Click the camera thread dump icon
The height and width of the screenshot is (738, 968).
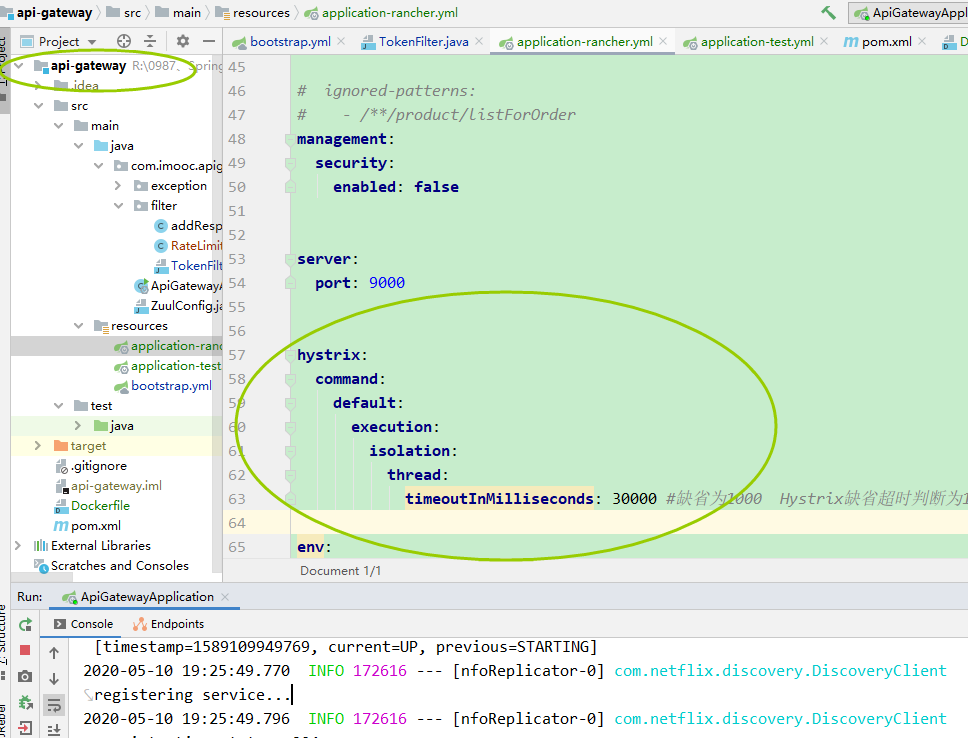[25, 676]
